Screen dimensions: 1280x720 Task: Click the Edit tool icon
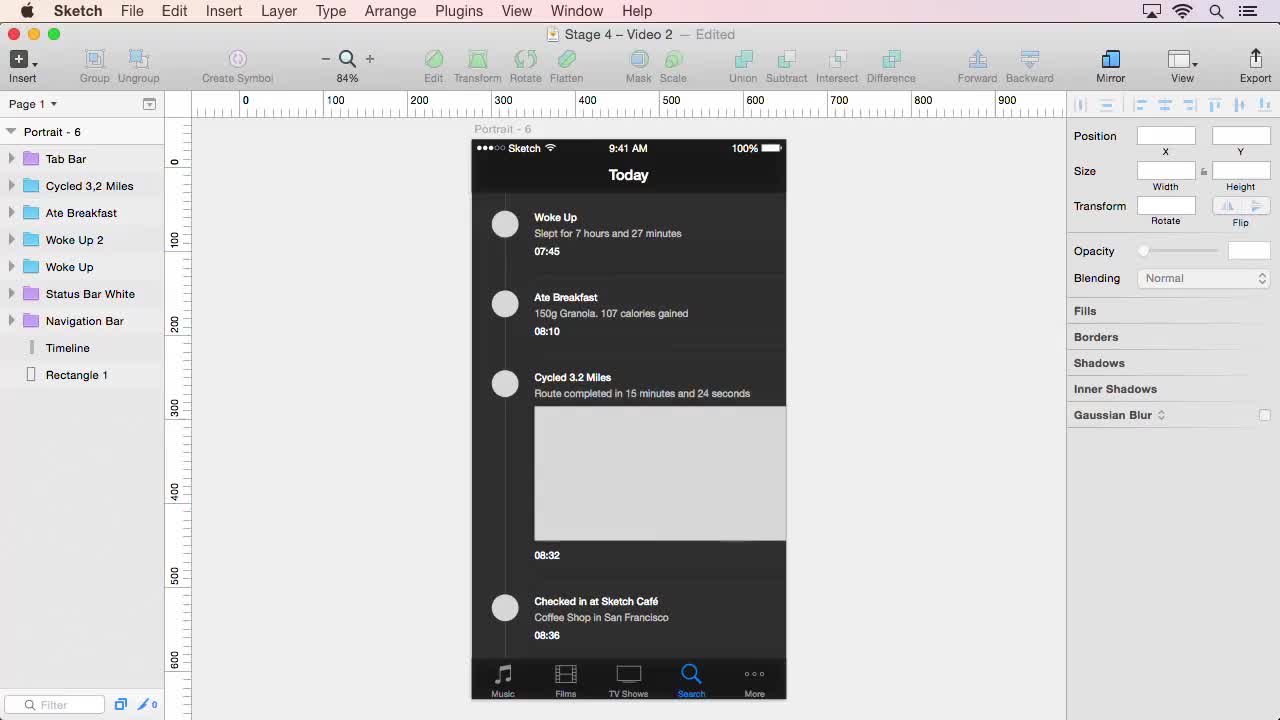[433, 60]
